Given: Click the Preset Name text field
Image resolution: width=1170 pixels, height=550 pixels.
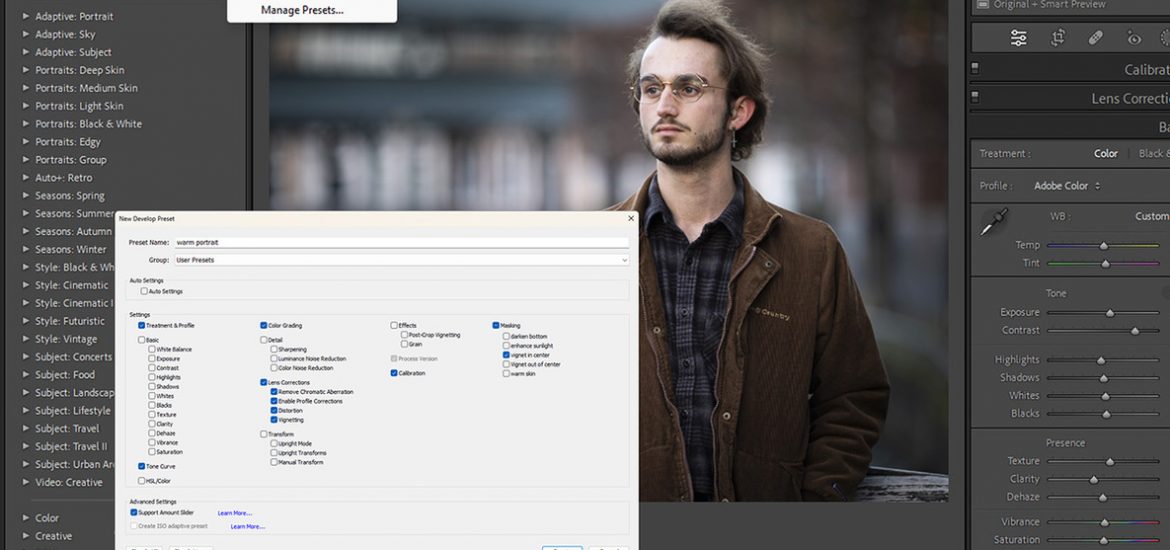Looking at the screenshot, I should pos(400,242).
